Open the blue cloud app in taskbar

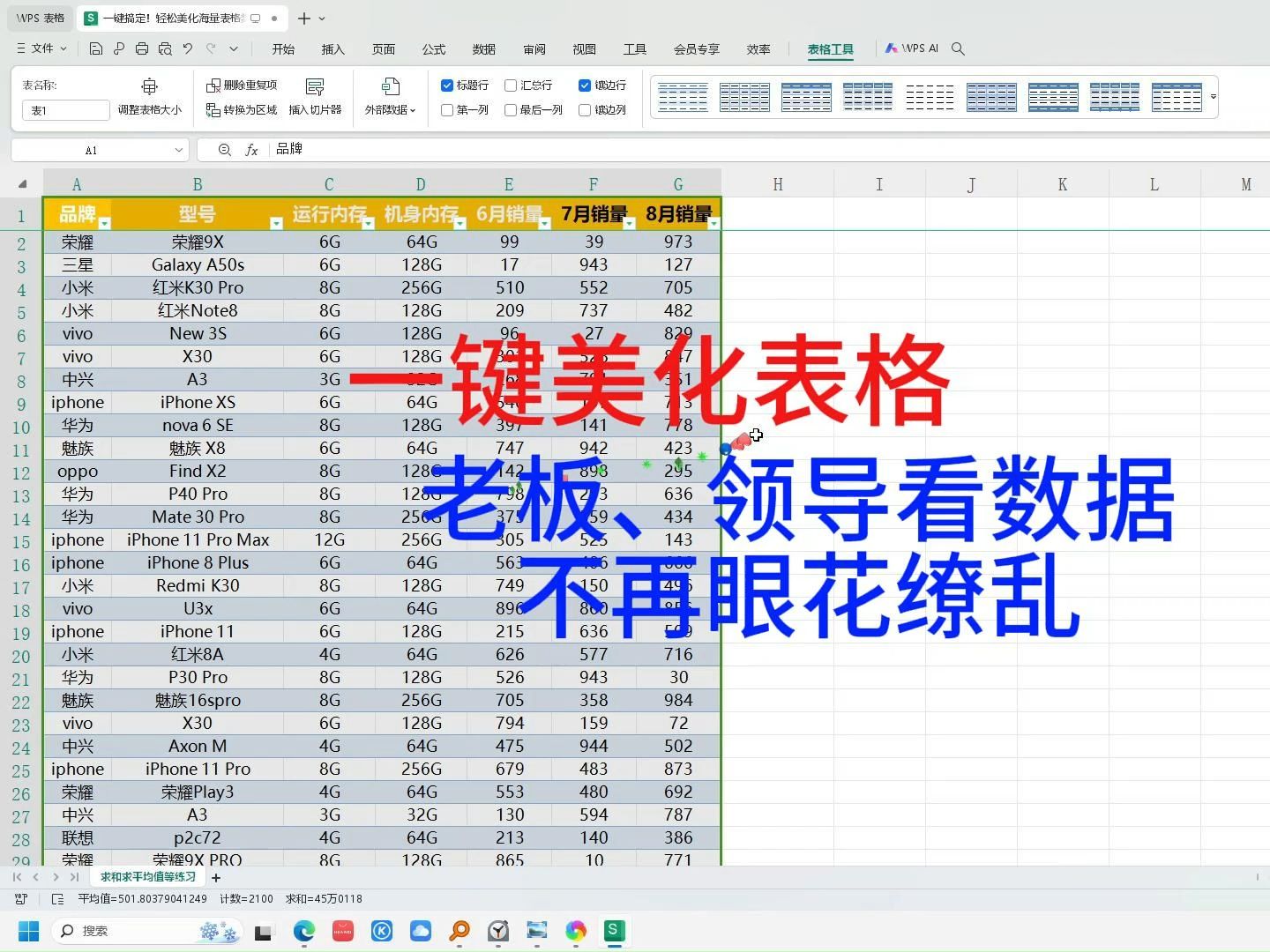[421, 931]
